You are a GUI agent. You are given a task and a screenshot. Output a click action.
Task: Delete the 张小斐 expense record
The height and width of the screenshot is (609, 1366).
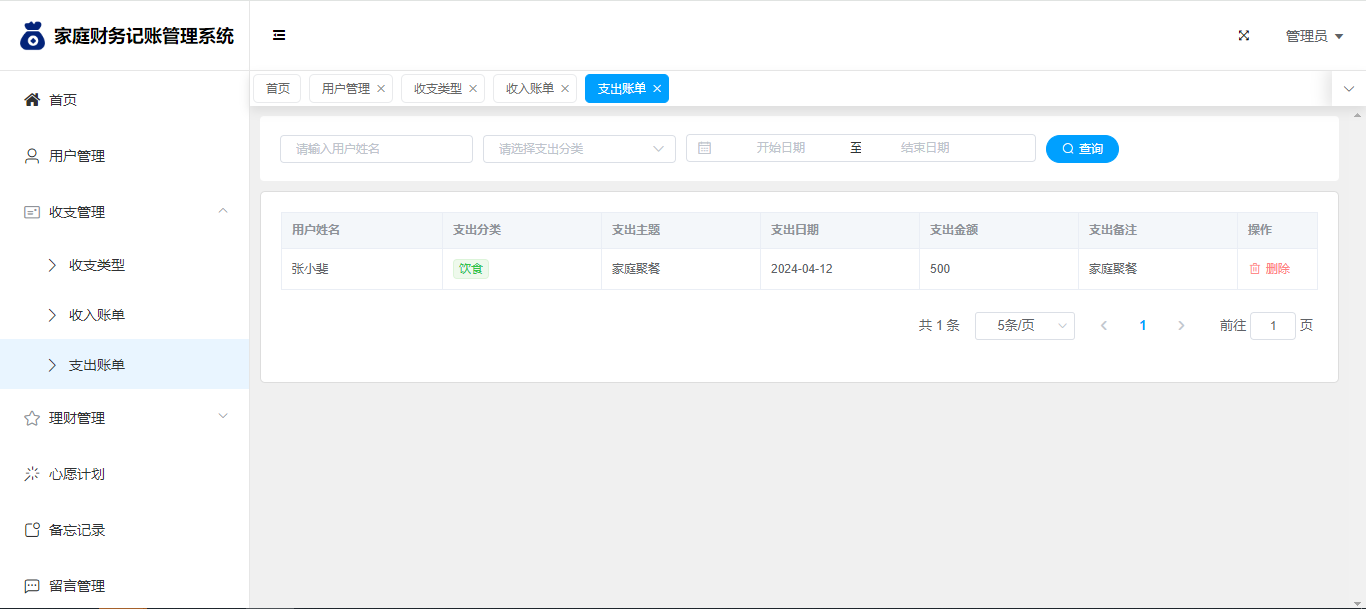[x=1269, y=269]
